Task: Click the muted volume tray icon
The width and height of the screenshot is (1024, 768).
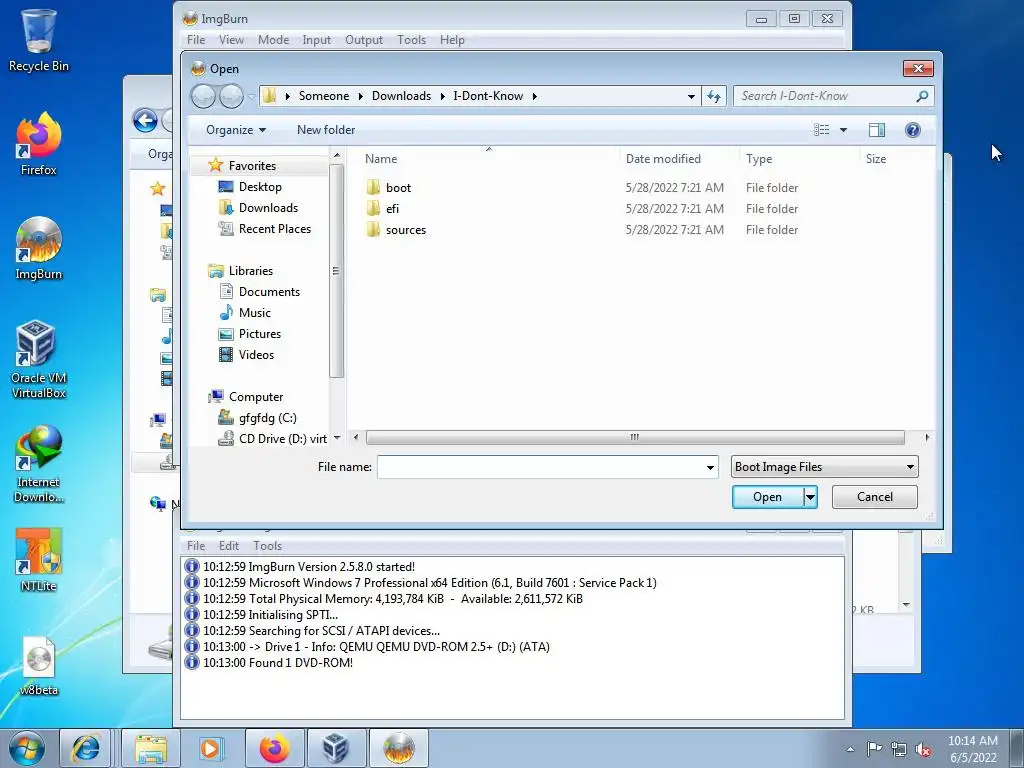Action: (x=923, y=749)
